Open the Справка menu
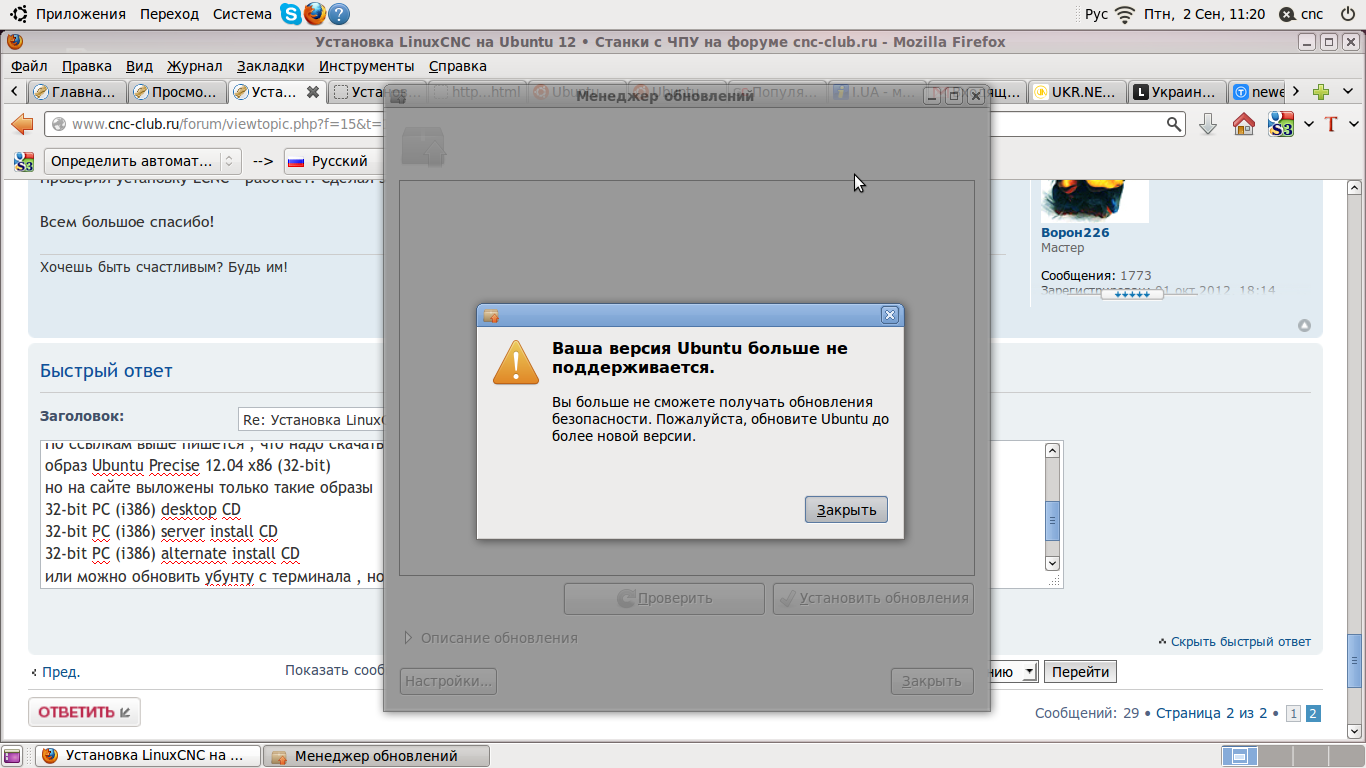Screen dimensions: 1366x768 tap(458, 66)
